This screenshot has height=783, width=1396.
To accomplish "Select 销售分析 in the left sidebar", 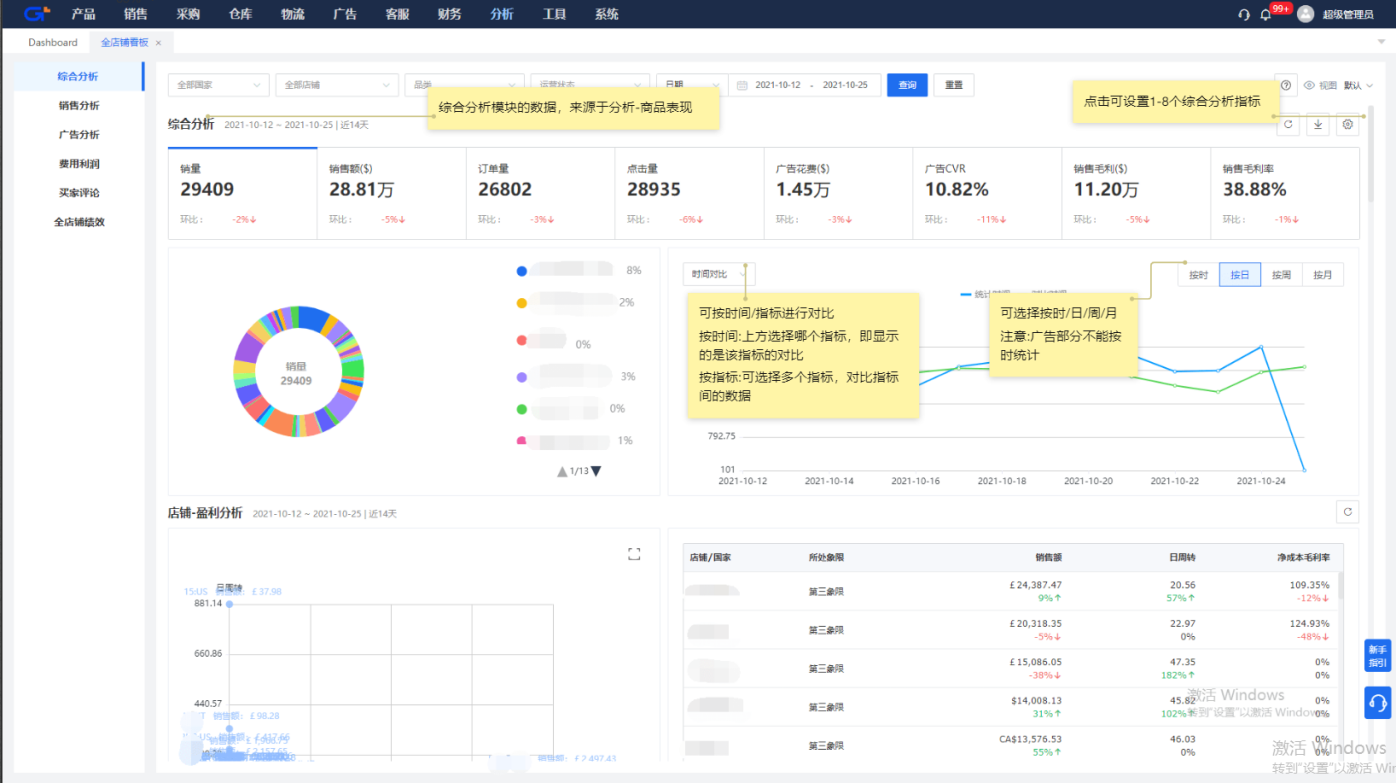I will 78,105.
